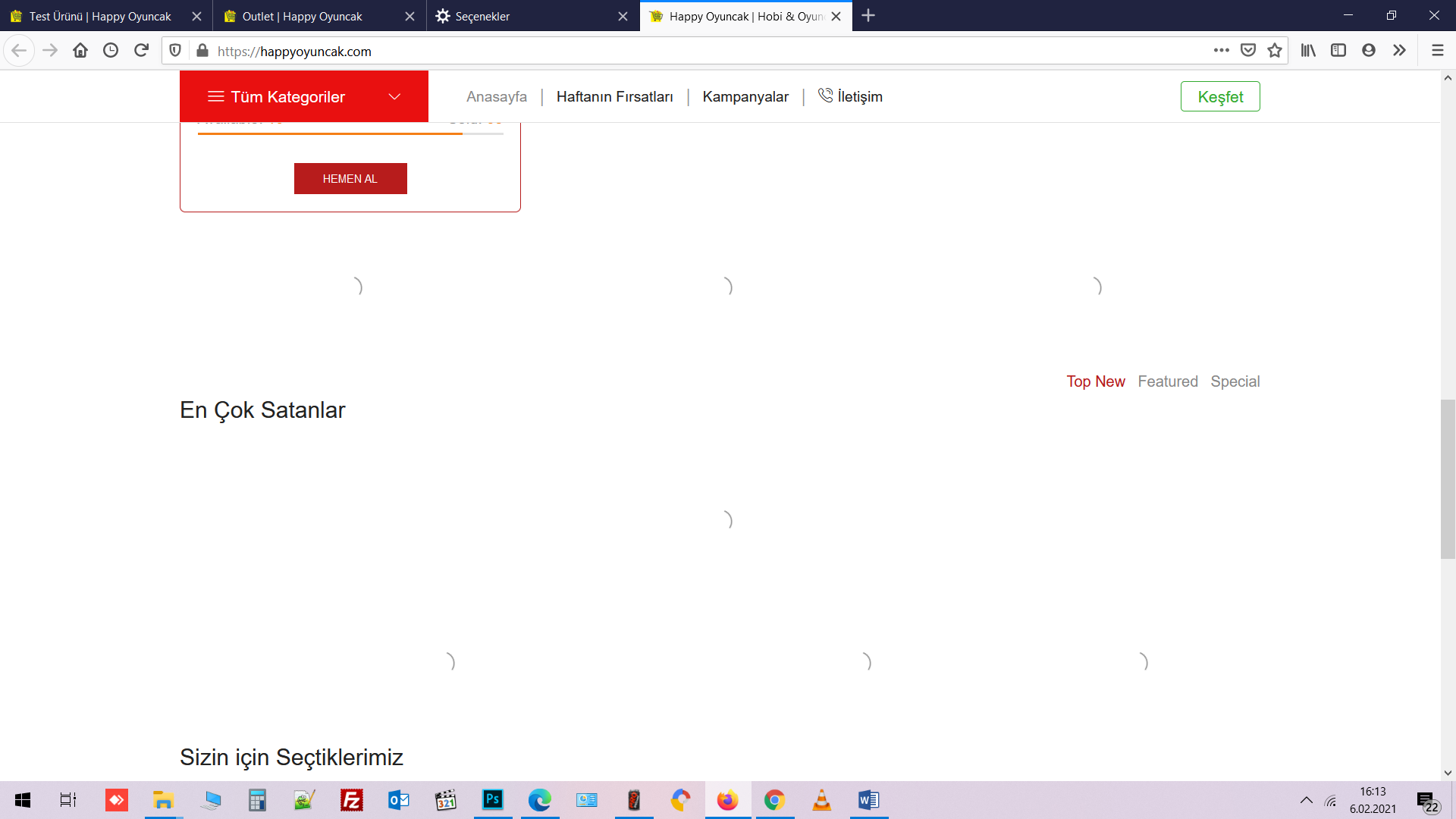Select the Top New tab
1456x819 pixels.
tap(1095, 381)
